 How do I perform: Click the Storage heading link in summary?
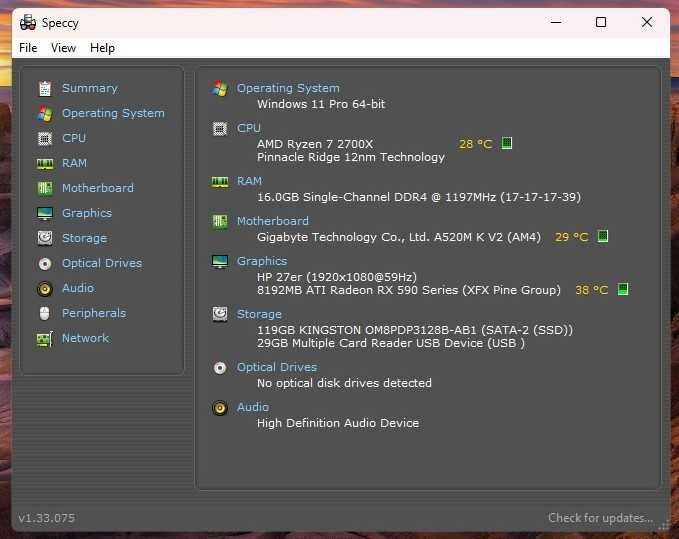259,314
